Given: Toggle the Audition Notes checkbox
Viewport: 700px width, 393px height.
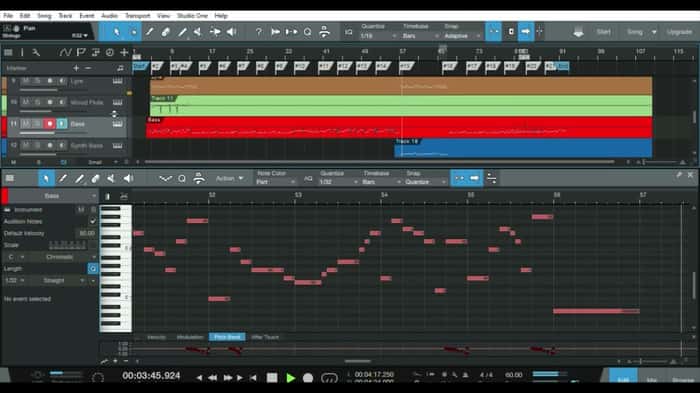Looking at the screenshot, I should click(92, 221).
